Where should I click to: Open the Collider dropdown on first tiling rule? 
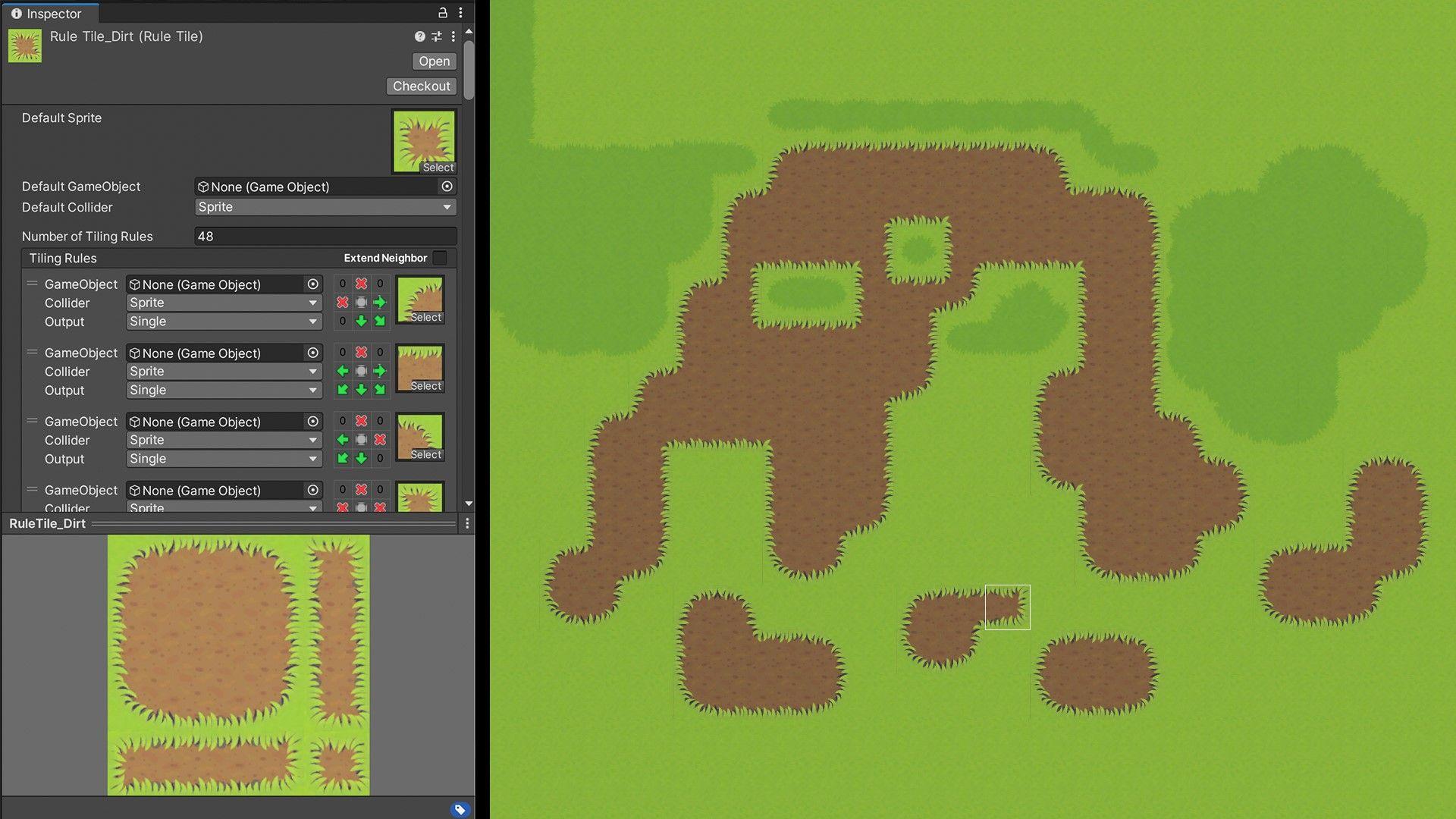[222, 302]
